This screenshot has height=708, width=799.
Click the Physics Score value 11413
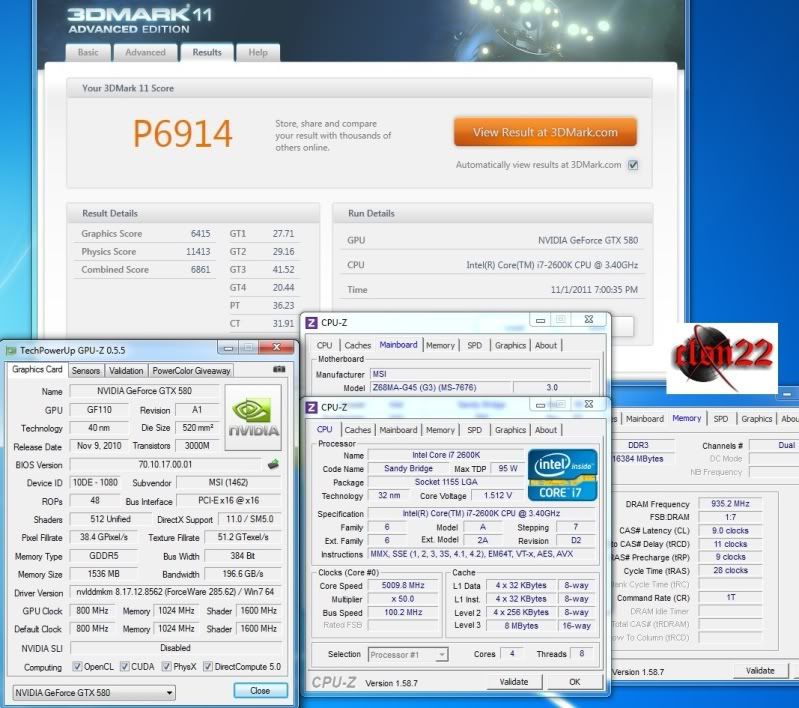point(198,251)
